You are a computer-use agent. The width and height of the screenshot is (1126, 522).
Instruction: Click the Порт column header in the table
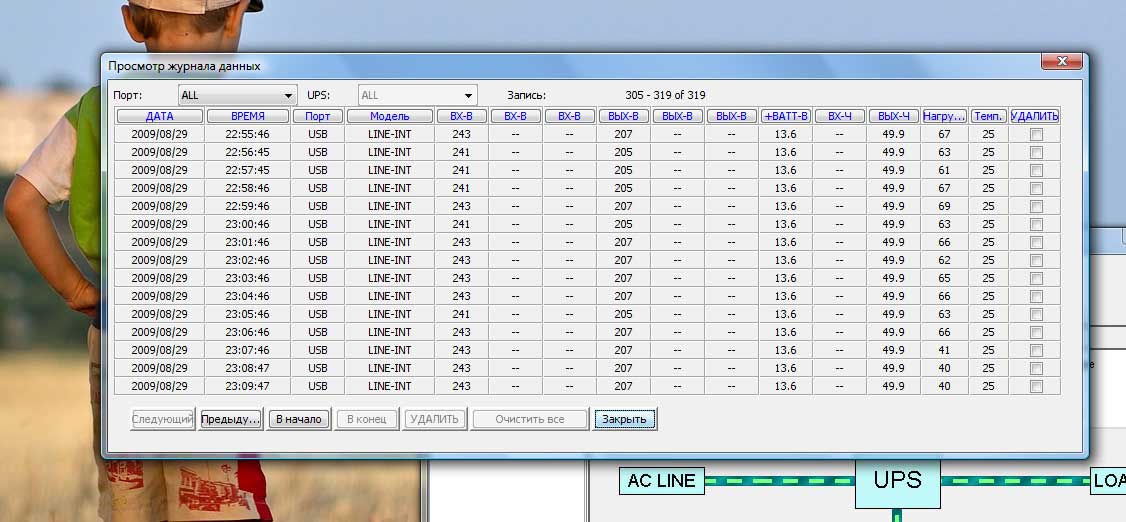click(318, 116)
